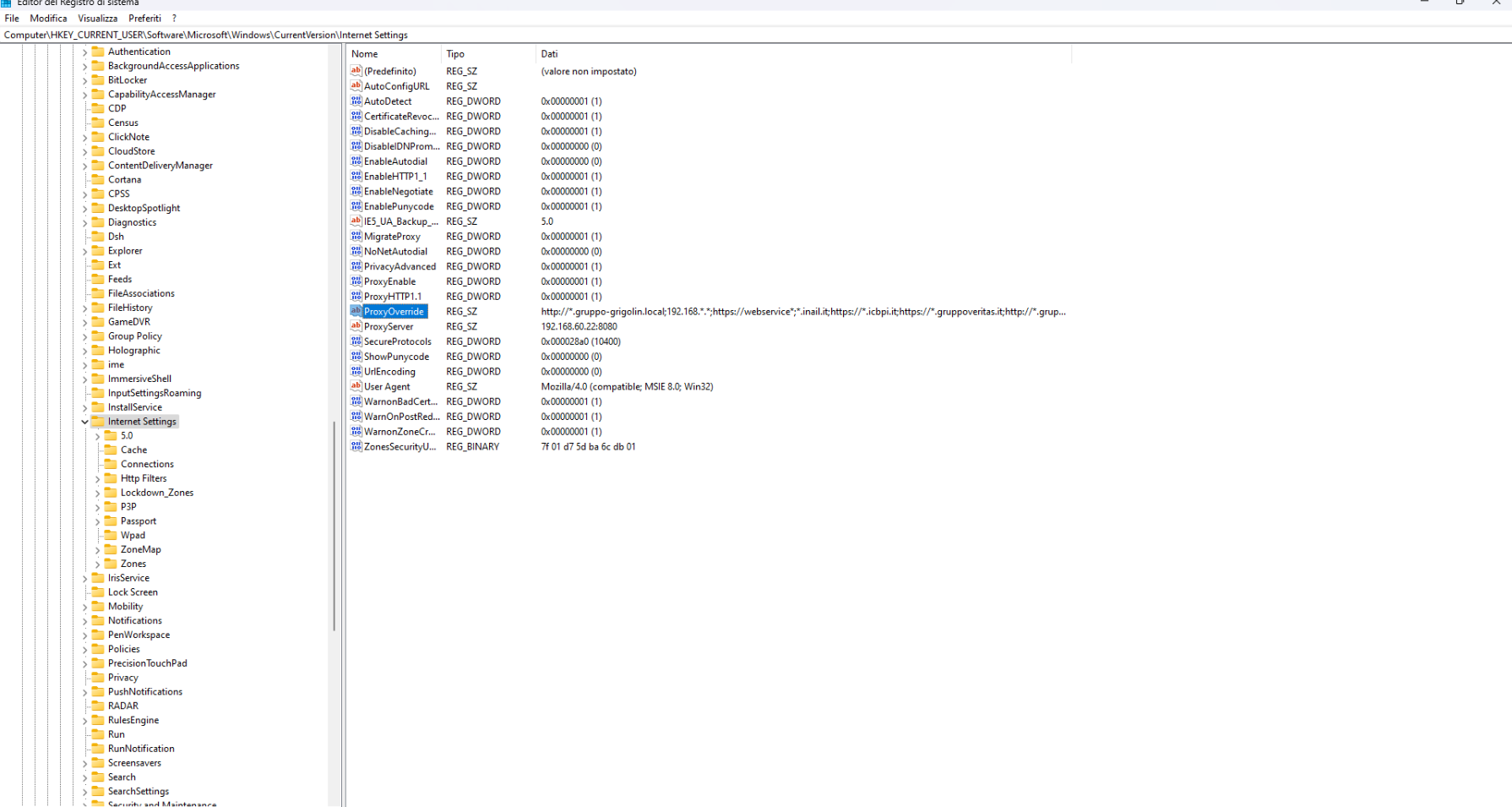This screenshot has width=1512, height=807.
Task: Click the ZonesSecurityUpgrade binary value icon
Action: (x=356, y=446)
